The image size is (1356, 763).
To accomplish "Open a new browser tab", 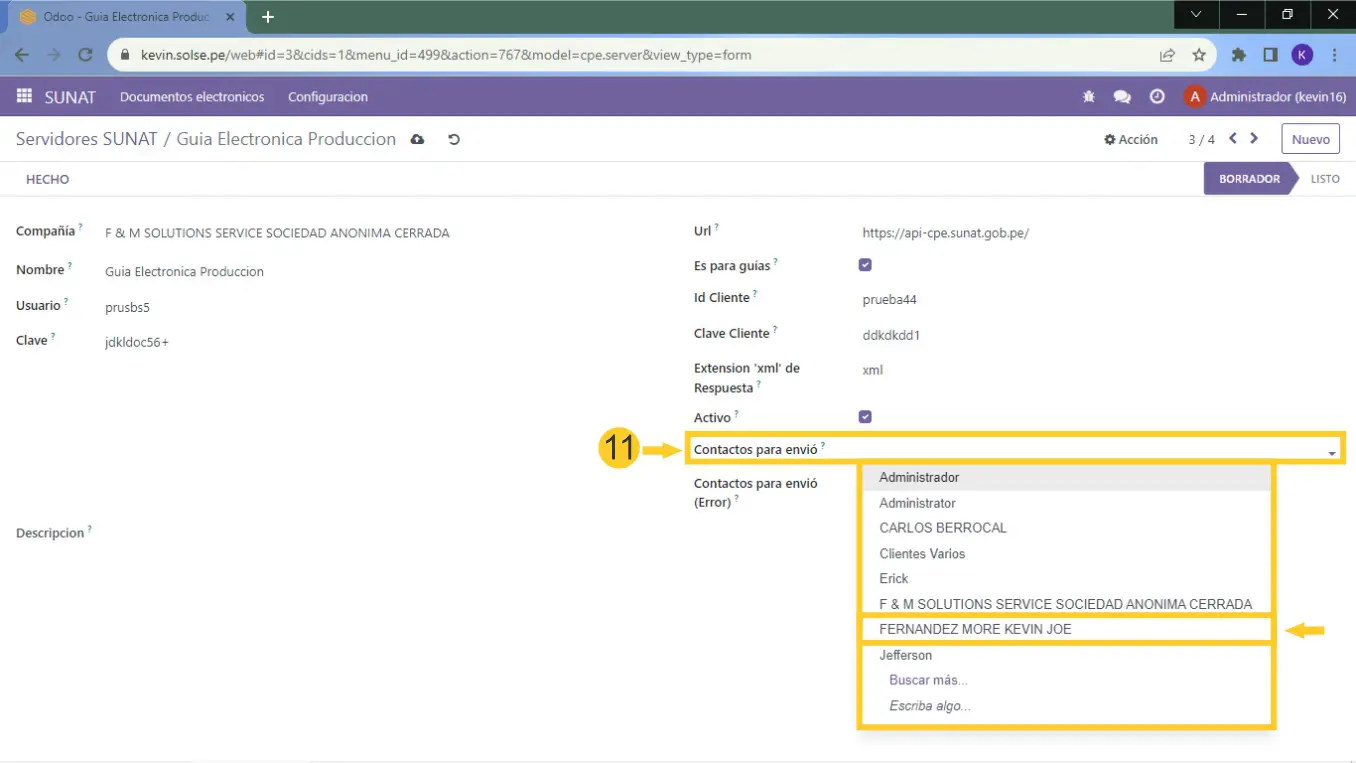I will pos(268,17).
